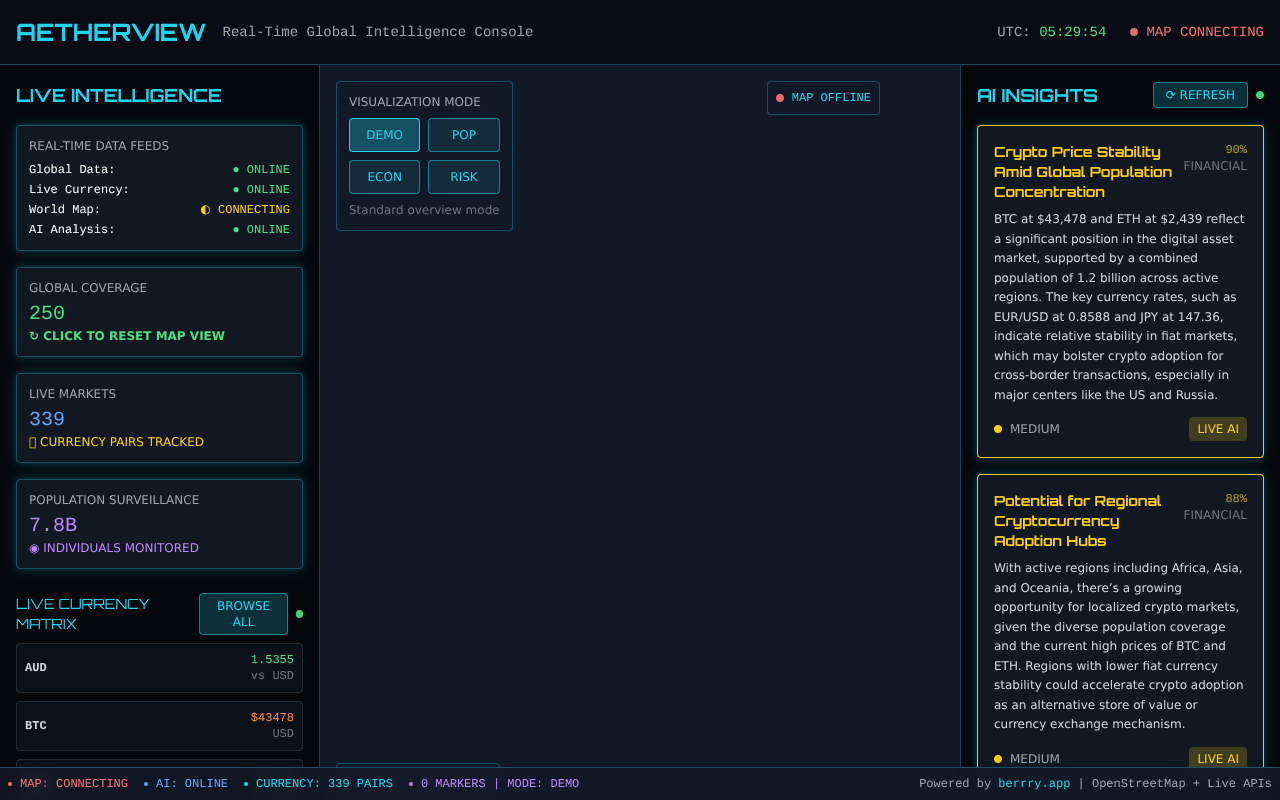This screenshot has width=1280, height=800.
Task: Expand the BTC currency row
Action: [x=159, y=725]
